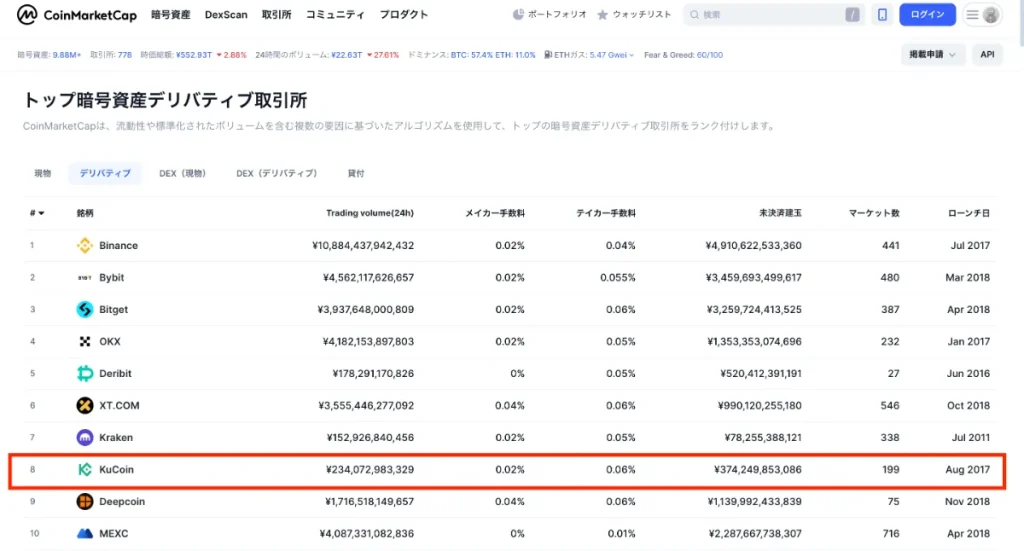Click the search magnifier icon
The height and width of the screenshot is (551, 1024).
tap(694, 14)
